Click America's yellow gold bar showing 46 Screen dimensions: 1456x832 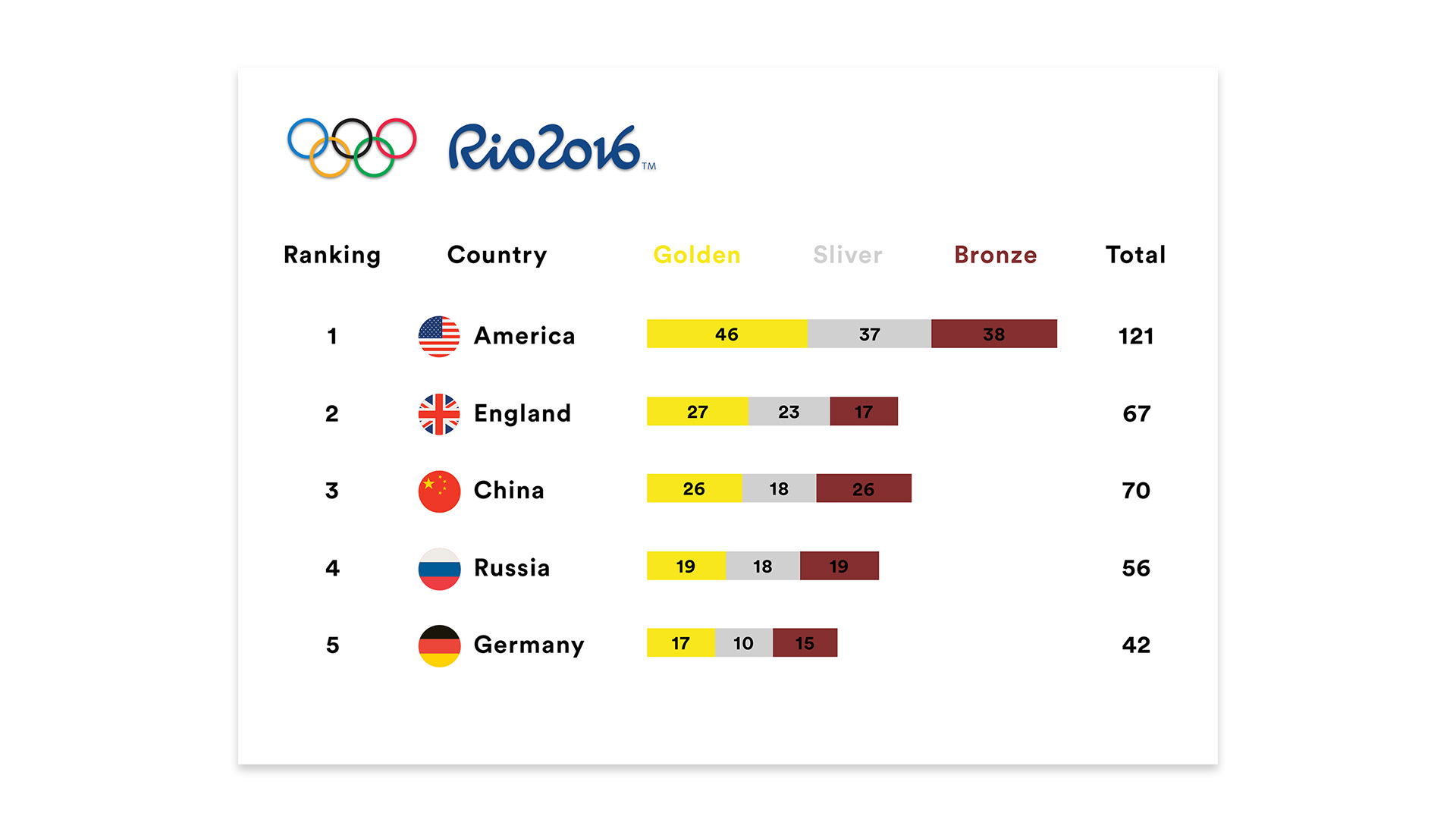[727, 334]
